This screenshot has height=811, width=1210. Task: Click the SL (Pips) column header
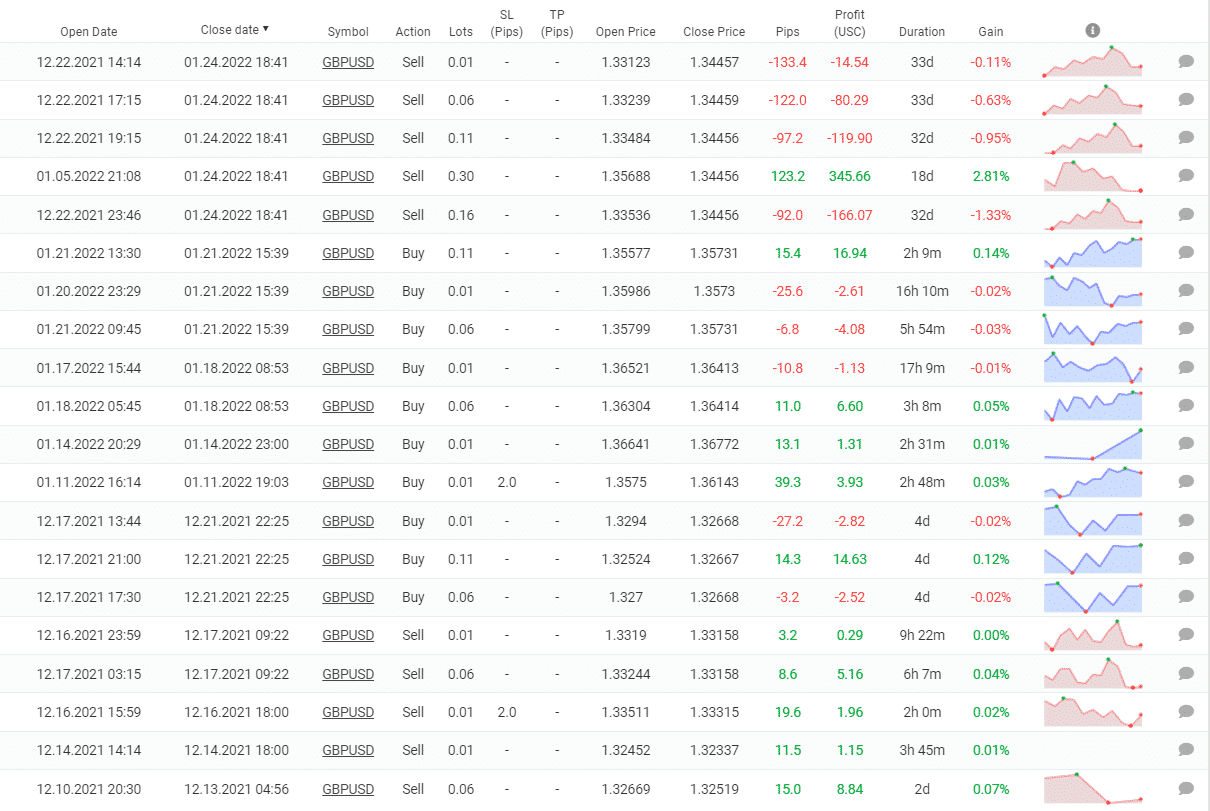point(507,24)
